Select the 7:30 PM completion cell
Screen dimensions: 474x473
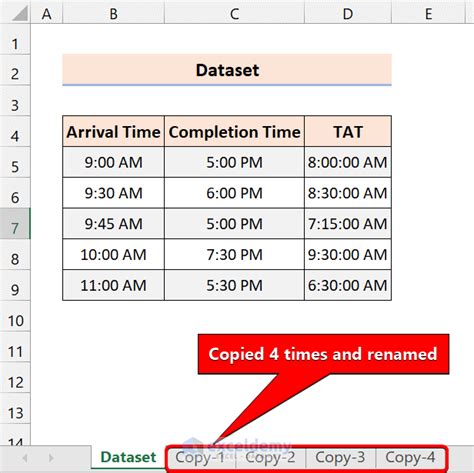pyautogui.click(x=234, y=255)
